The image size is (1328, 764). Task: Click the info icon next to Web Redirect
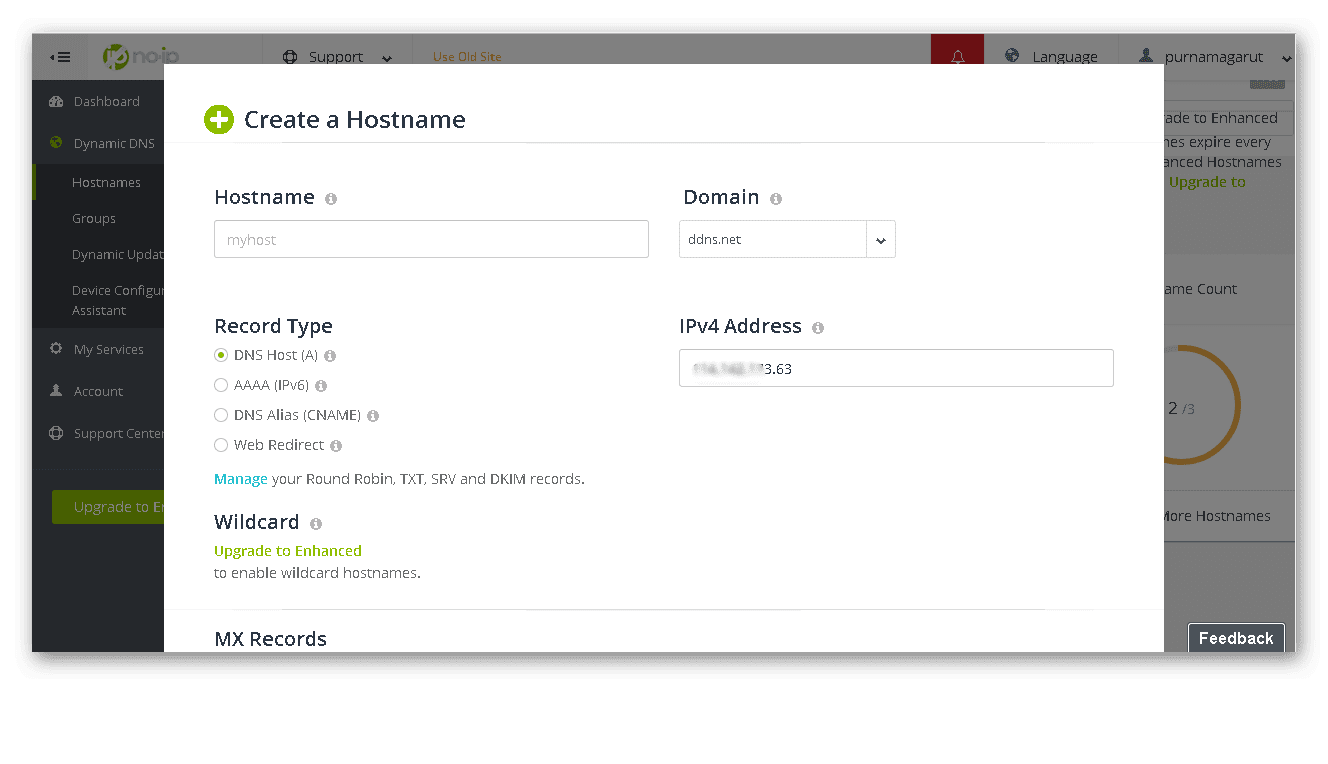[x=336, y=446]
